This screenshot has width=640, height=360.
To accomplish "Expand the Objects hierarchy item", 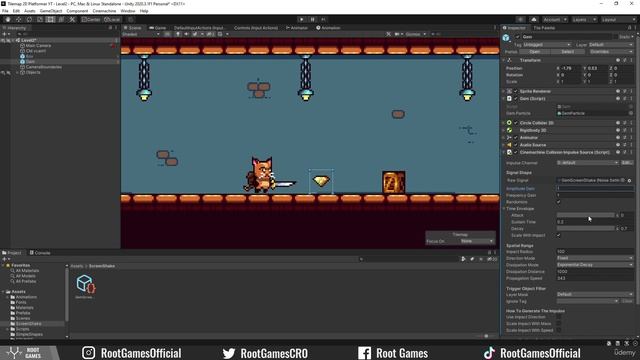I will [18, 72].
